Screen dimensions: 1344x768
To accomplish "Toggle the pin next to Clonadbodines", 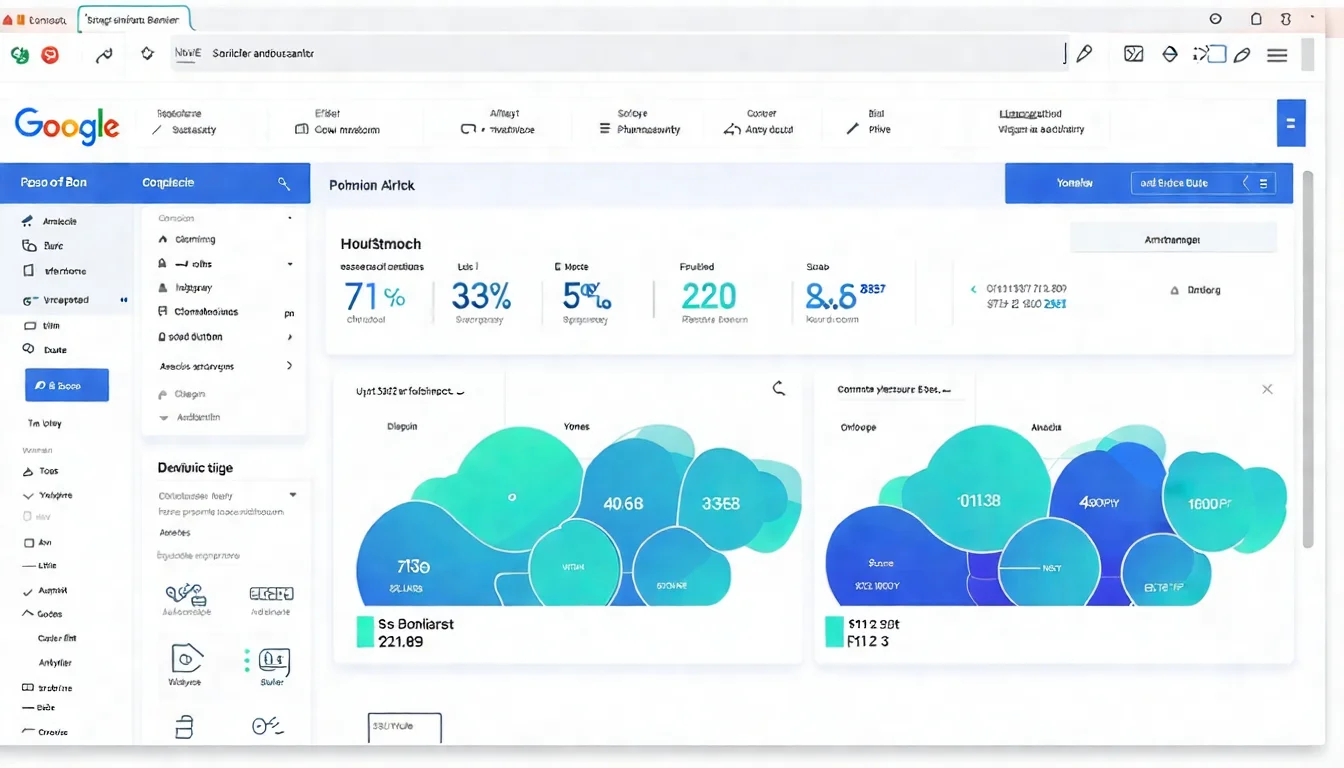I will coord(289,312).
